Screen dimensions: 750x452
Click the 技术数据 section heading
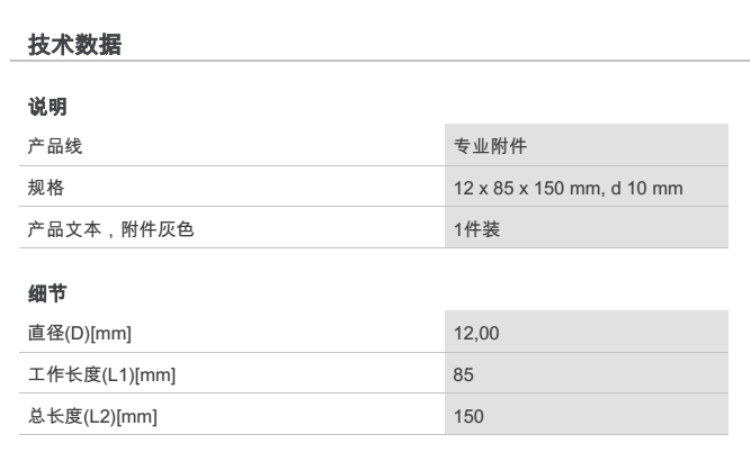pyautogui.click(x=75, y=44)
